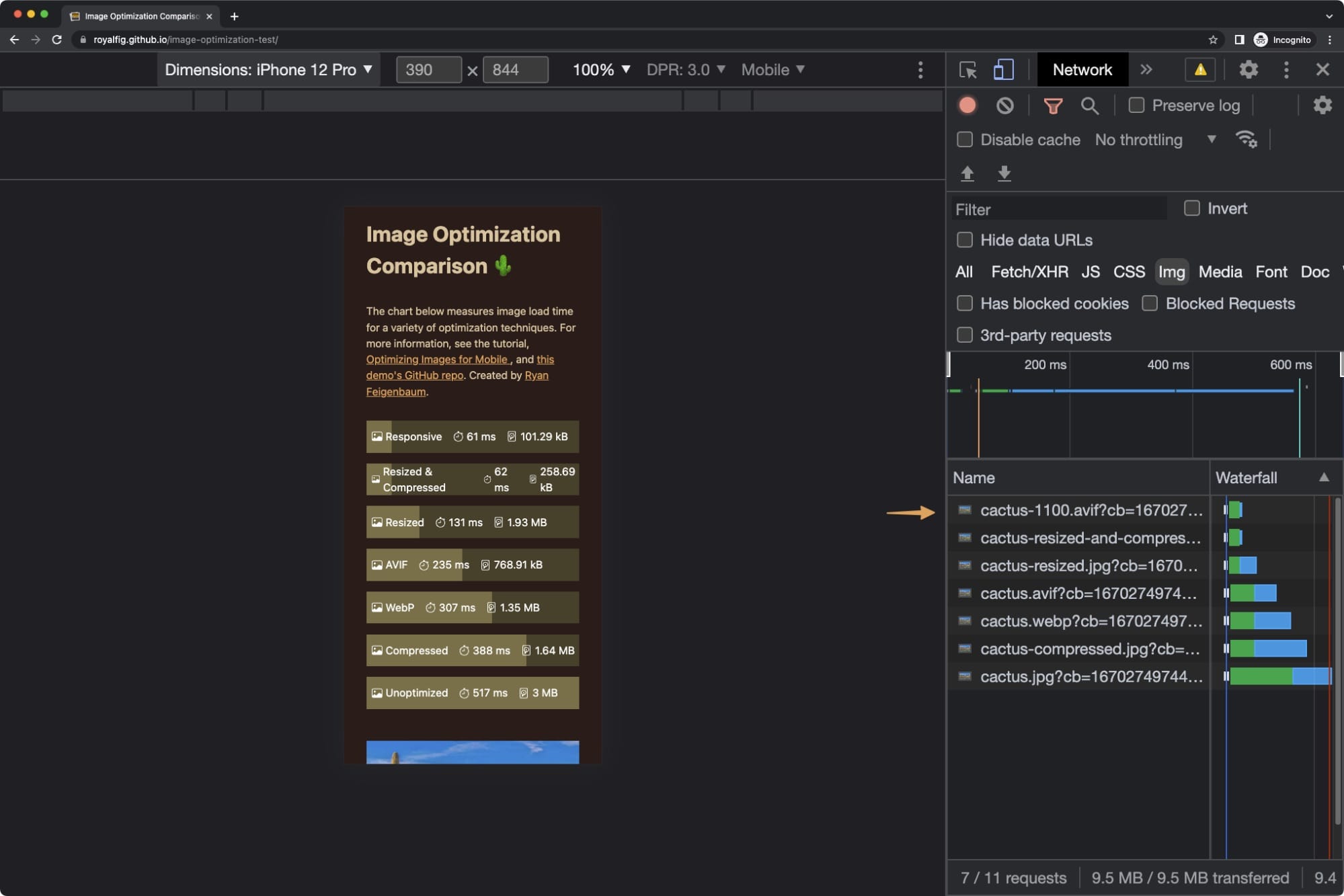Viewport: 1344px width, 896px height.
Task: Click the clear Network log icon
Action: 1005,105
